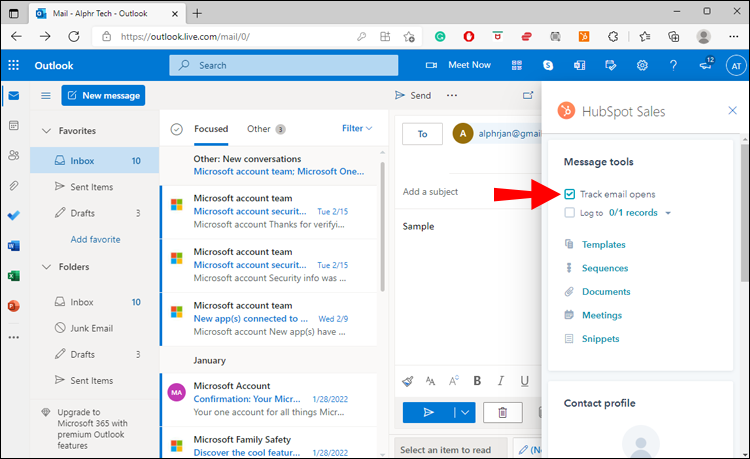
Task: Open Inbox under Favorites
Action: click(95, 161)
